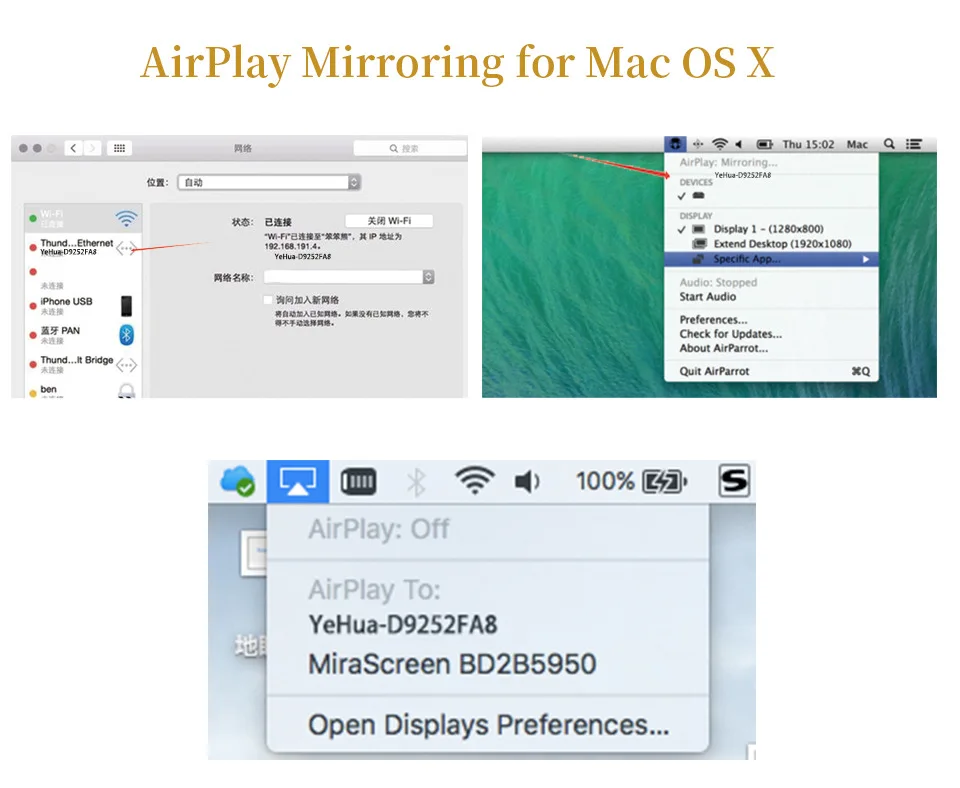
Task: Select Thund...lt Bridge in the network list
Action: [83, 364]
